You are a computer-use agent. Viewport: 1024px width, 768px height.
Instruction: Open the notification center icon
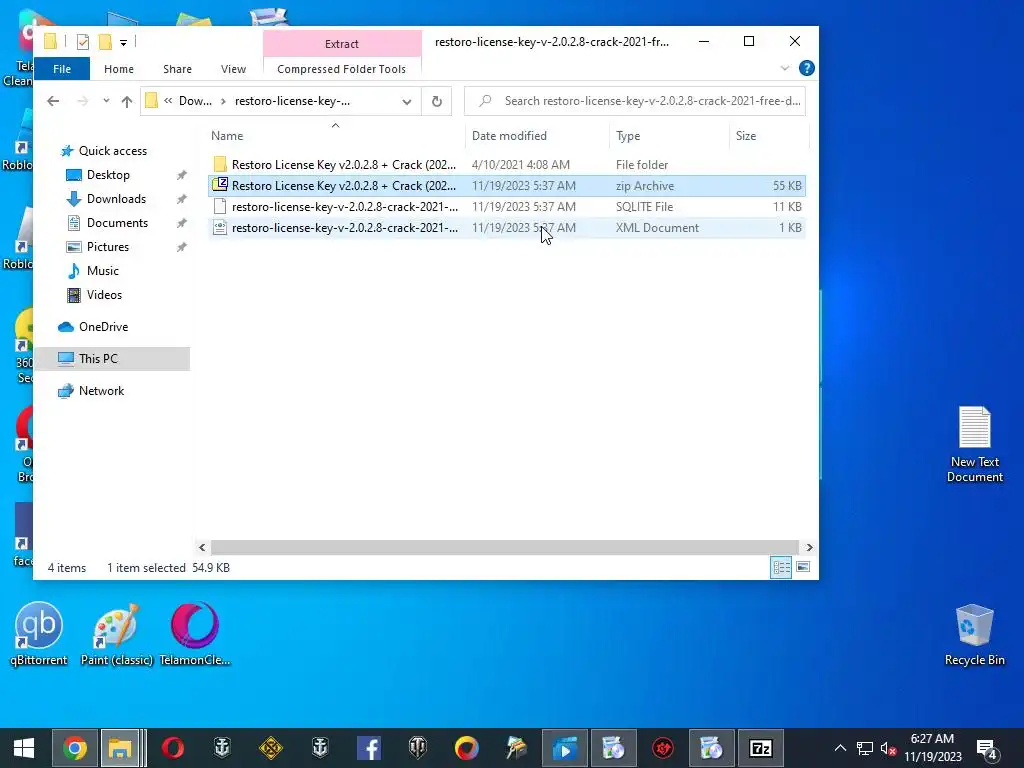tap(987, 749)
